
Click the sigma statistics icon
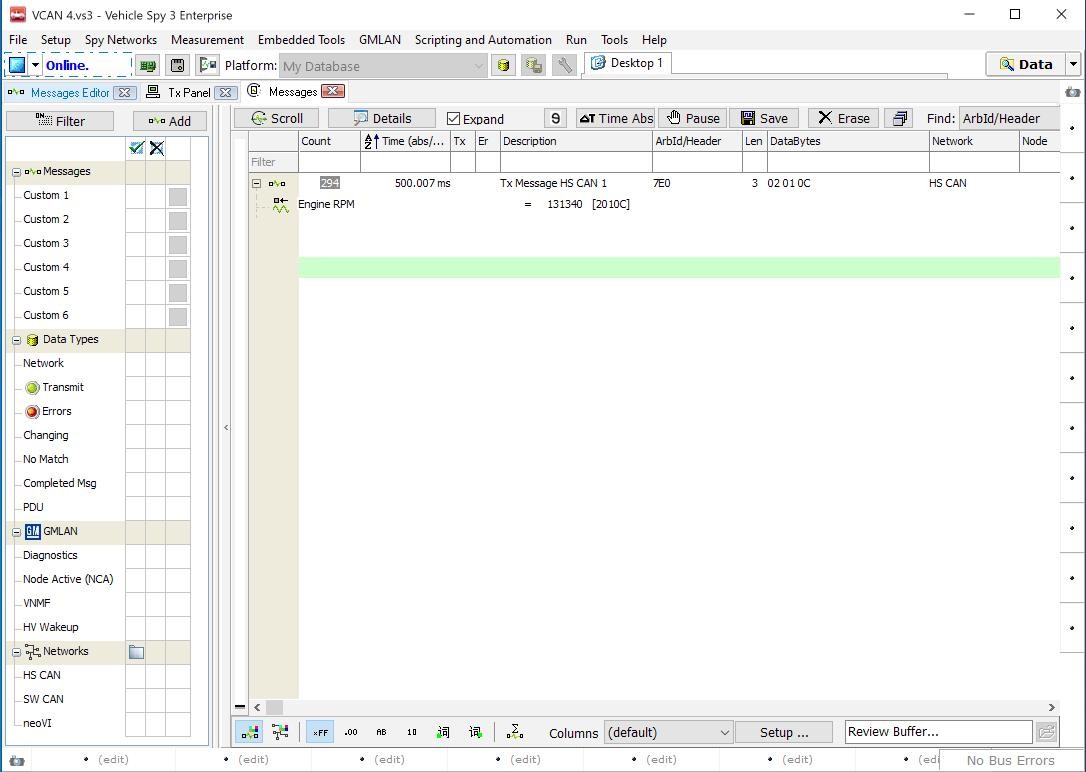[x=515, y=732]
